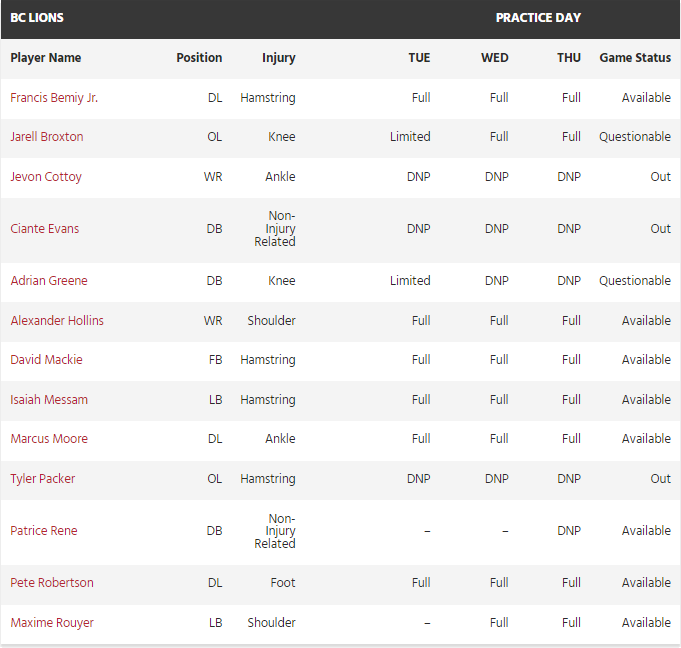Select Patrice Rene's Available game status
The height and width of the screenshot is (648, 681).
point(646,531)
